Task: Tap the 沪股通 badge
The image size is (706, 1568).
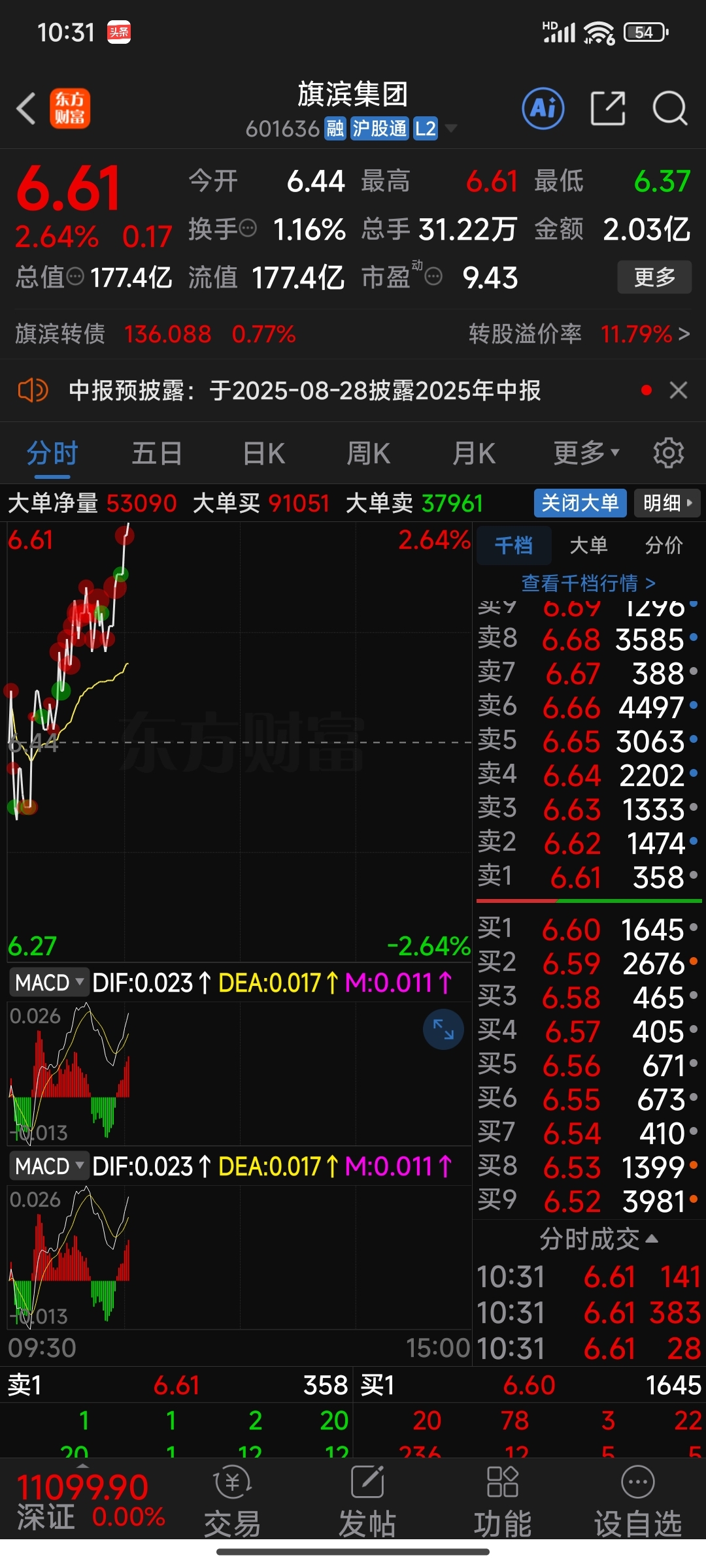Action: point(379,129)
